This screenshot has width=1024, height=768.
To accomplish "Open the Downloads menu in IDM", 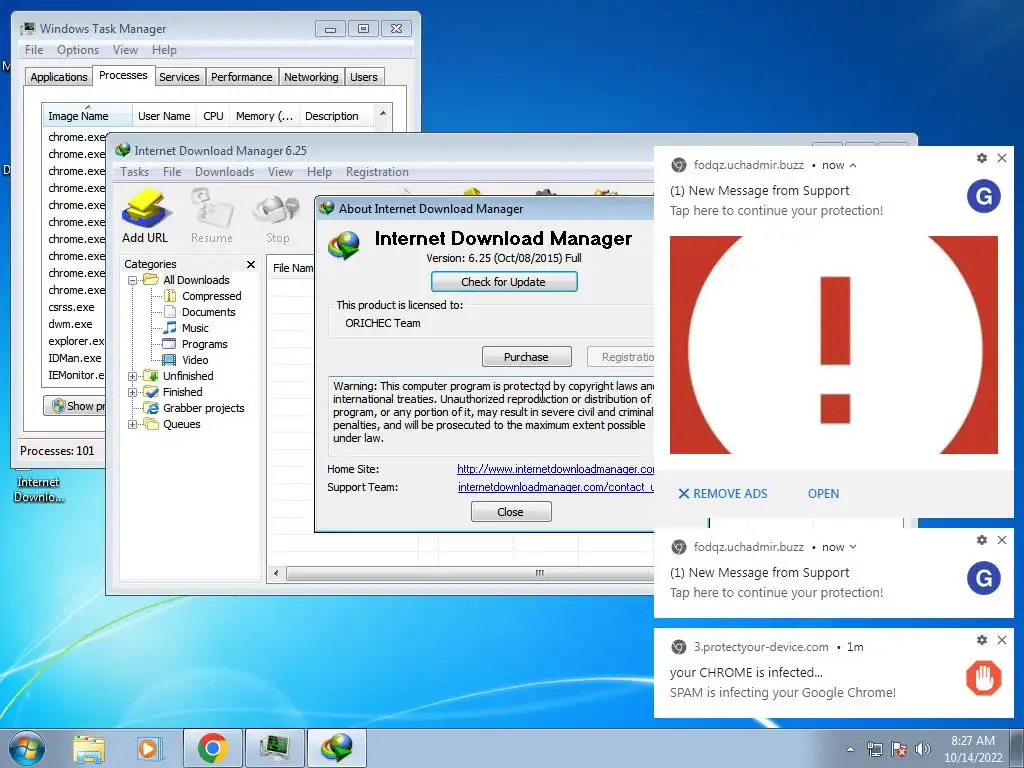I will 224,172.
